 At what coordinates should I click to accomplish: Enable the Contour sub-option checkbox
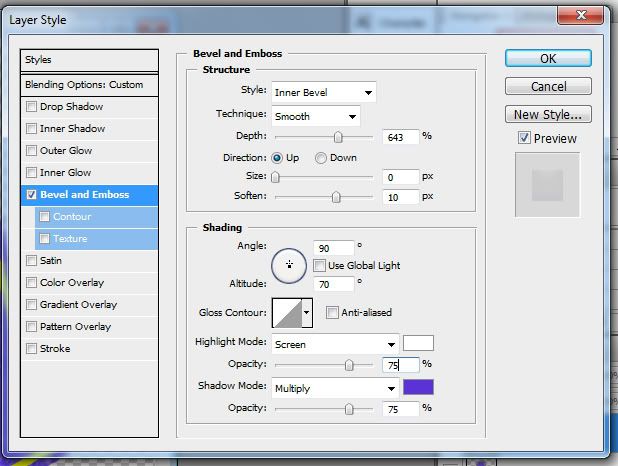coord(45,216)
